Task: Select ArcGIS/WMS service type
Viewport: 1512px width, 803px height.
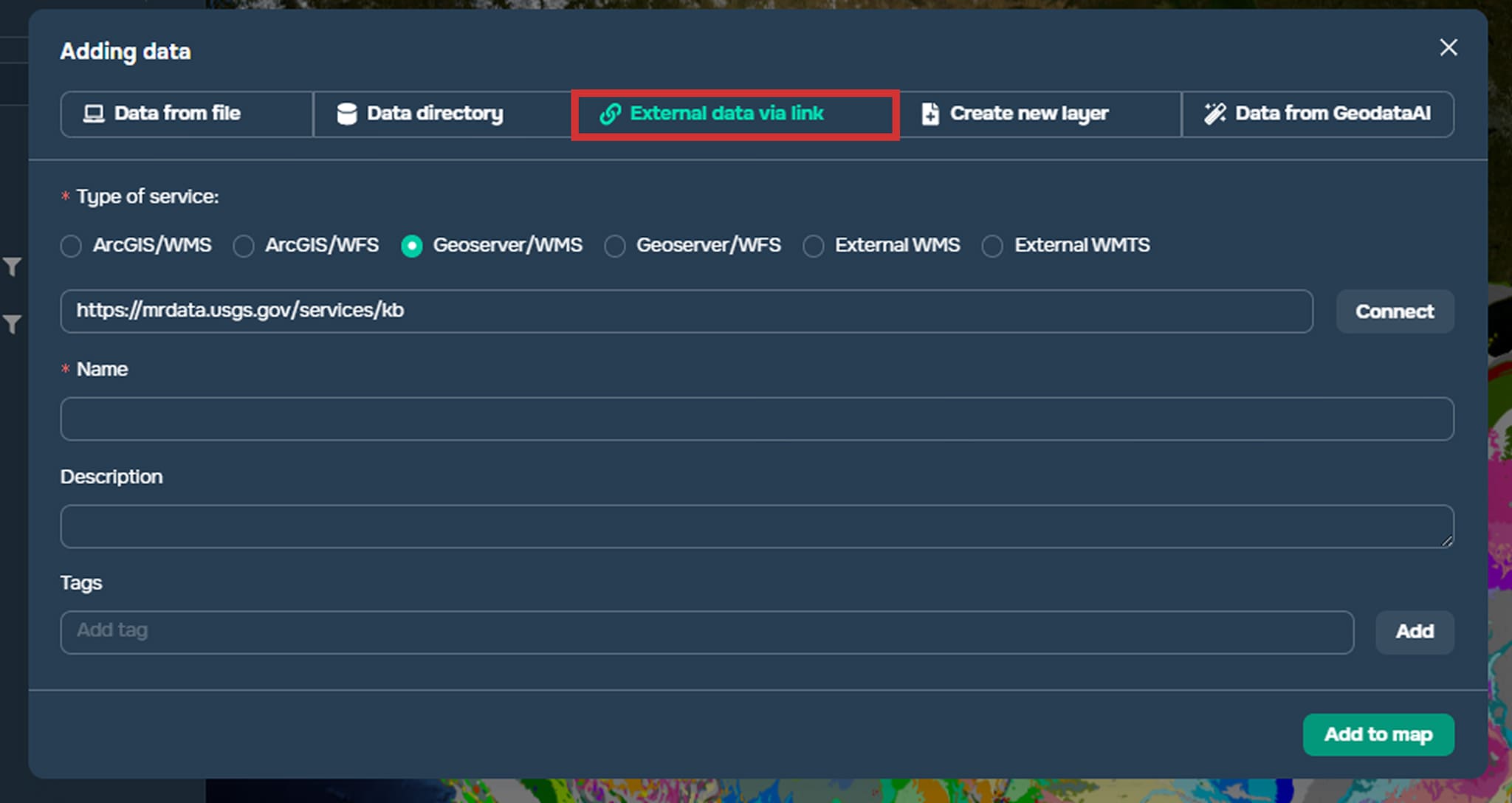Action: click(72, 246)
